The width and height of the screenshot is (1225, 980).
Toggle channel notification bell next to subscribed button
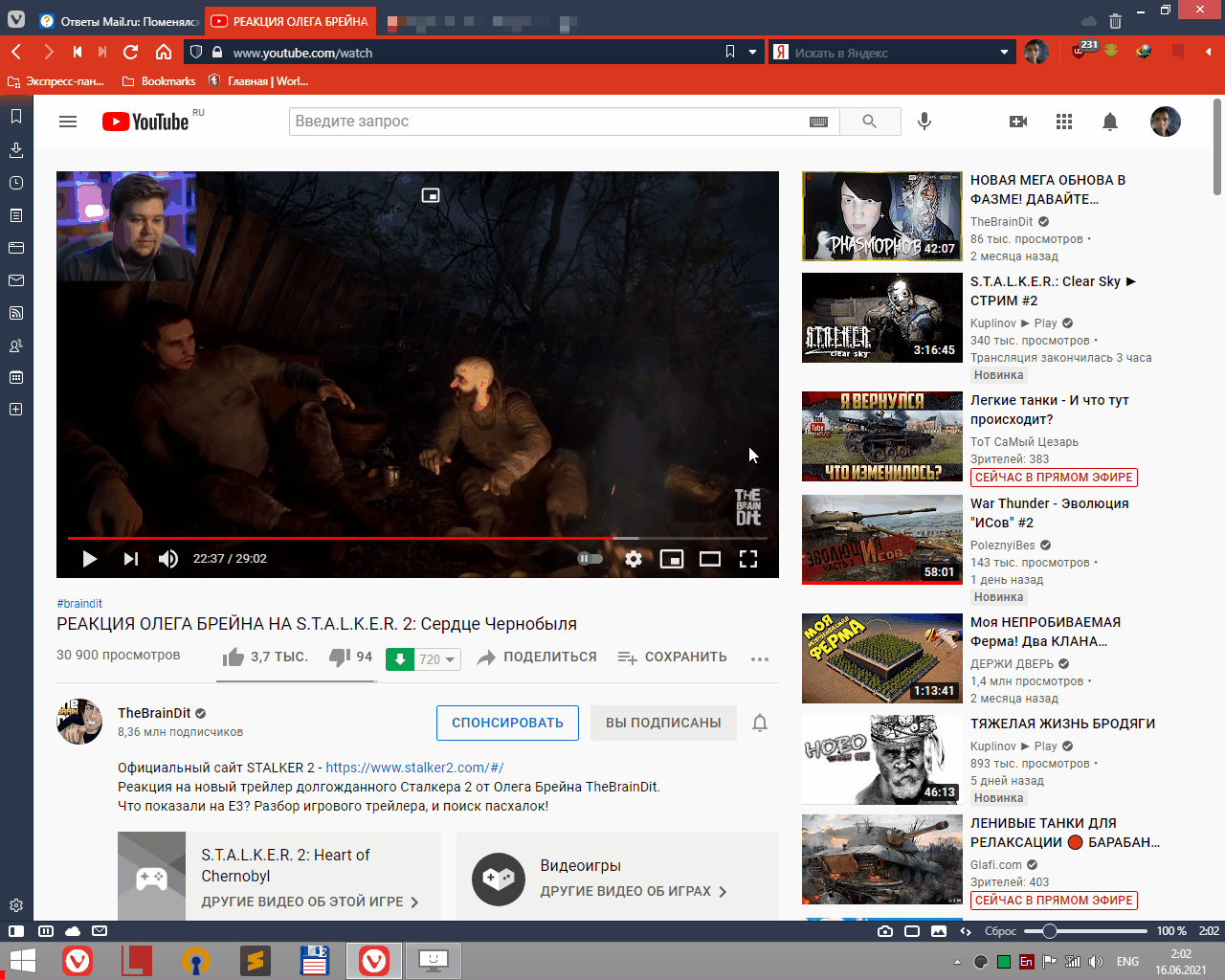pos(760,723)
